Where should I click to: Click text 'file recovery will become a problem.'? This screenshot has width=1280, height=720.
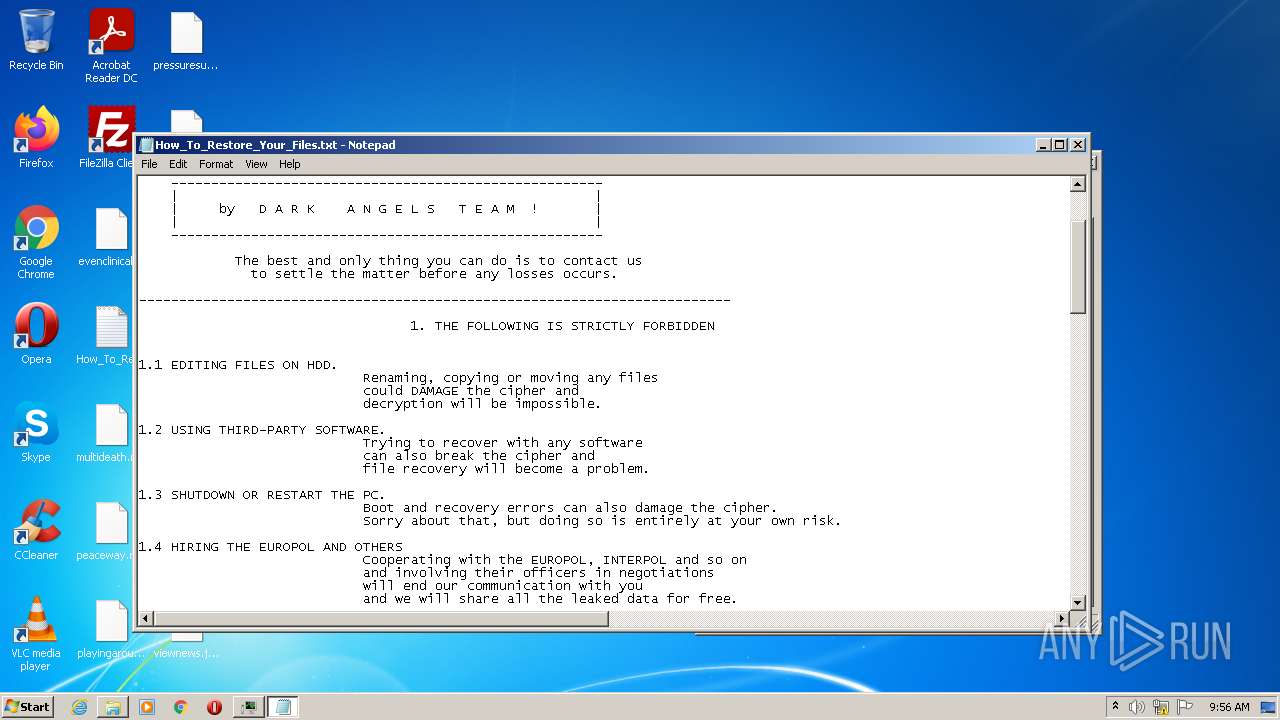click(506, 469)
